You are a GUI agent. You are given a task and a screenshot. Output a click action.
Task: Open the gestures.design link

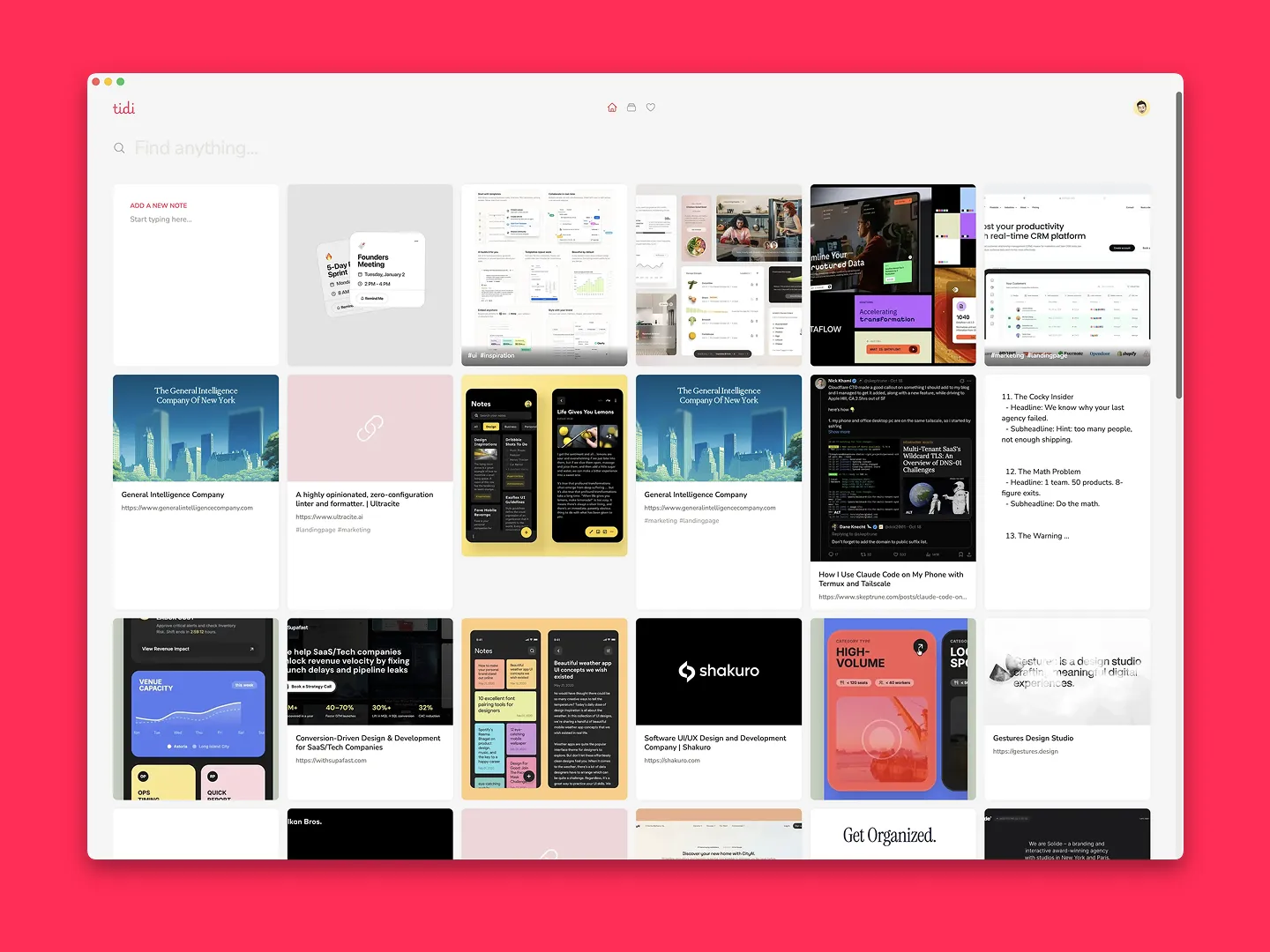[x=1025, y=752]
